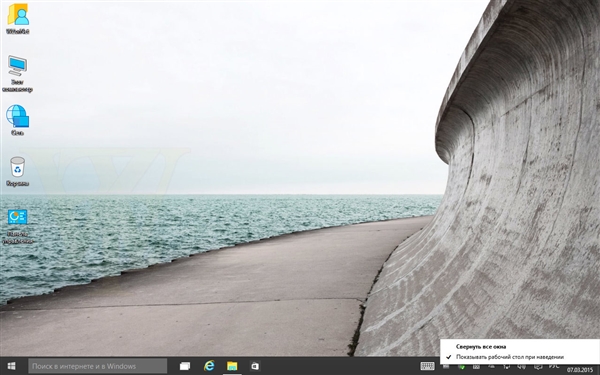Select the This PC desktop icon
Viewport: 600px width, 375px height.
[x=17, y=73]
